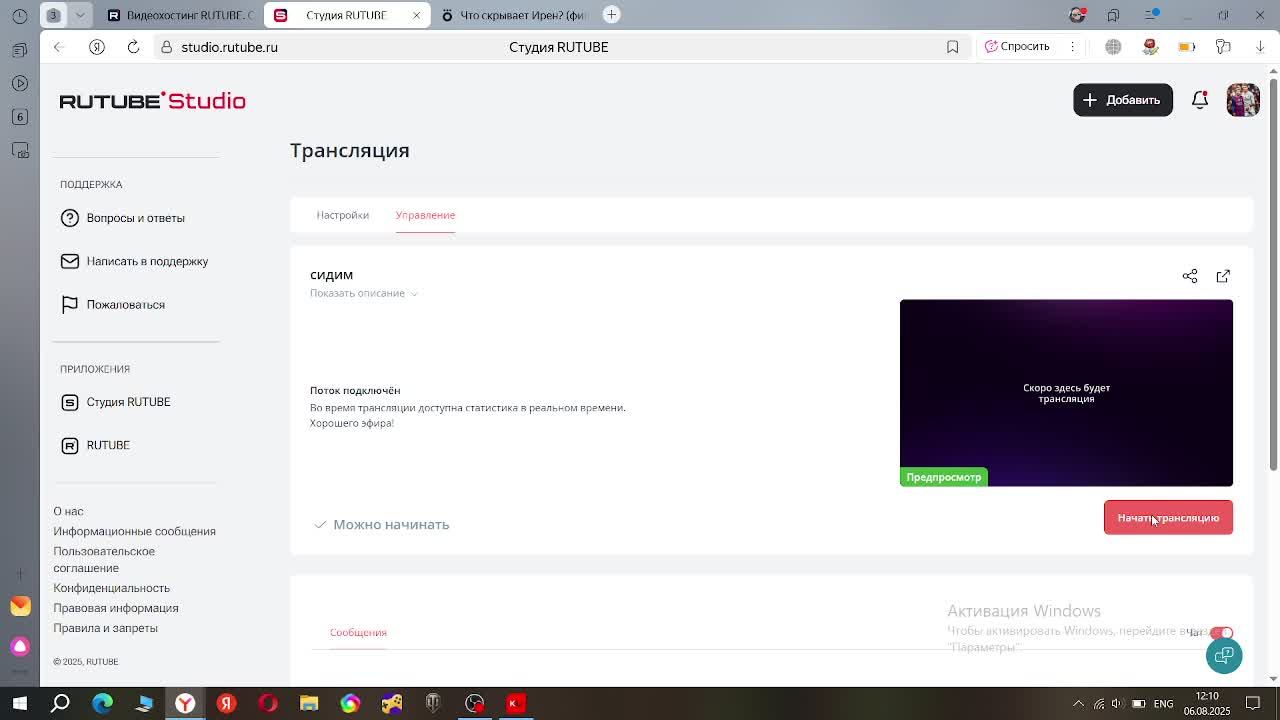
Task: Open Студия RUTUBE in applications list
Action: [x=116, y=402]
